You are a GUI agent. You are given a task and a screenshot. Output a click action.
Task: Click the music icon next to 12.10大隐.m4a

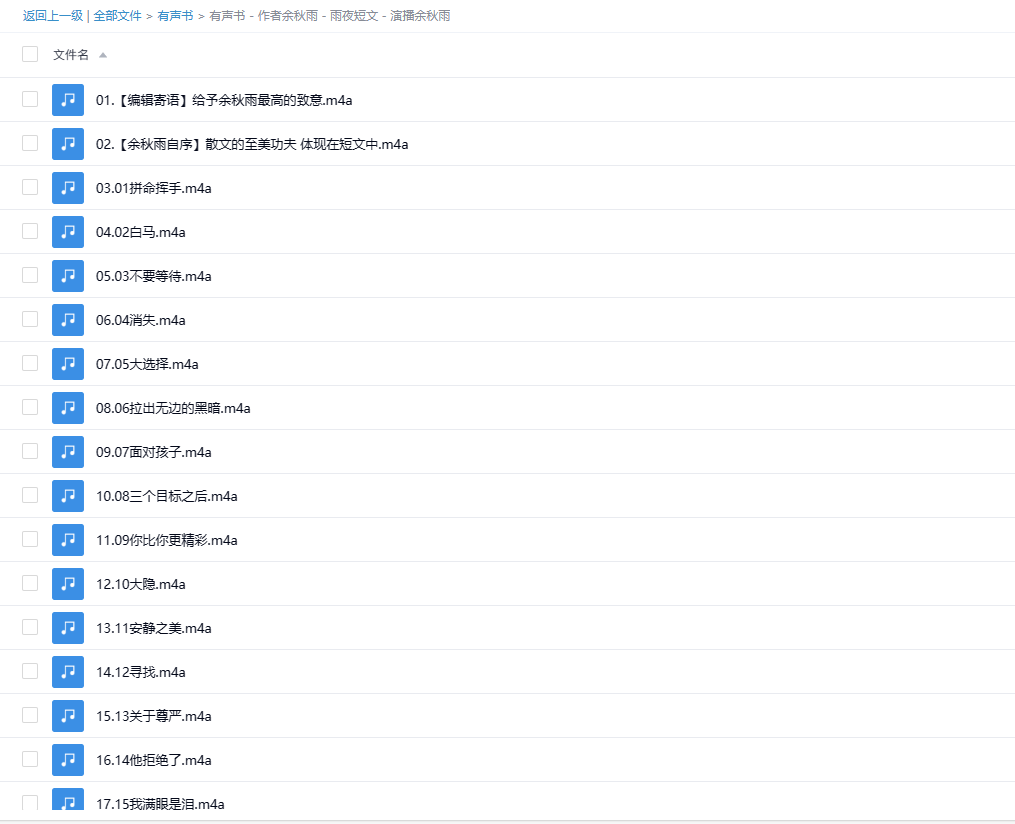coord(67,583)
